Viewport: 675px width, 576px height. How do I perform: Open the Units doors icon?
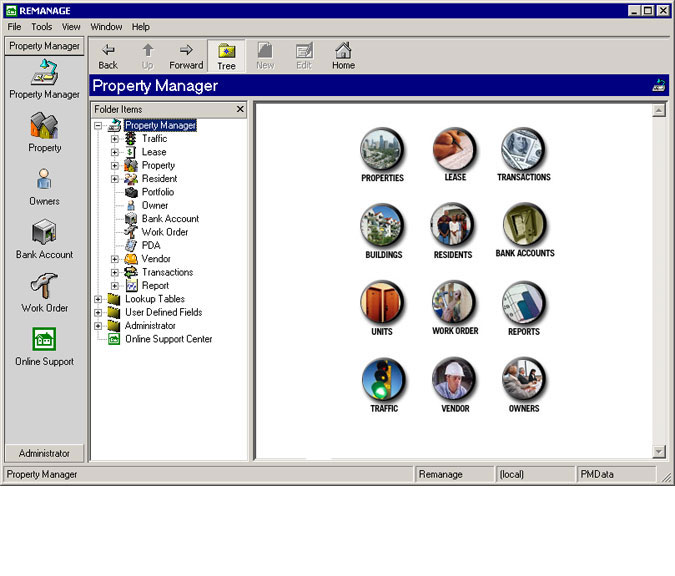382,302
